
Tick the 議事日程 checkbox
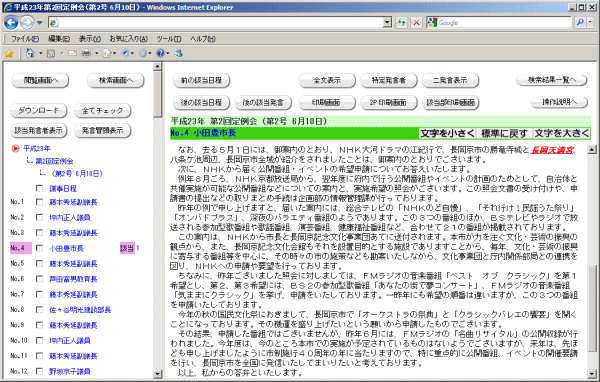(39, 188)
